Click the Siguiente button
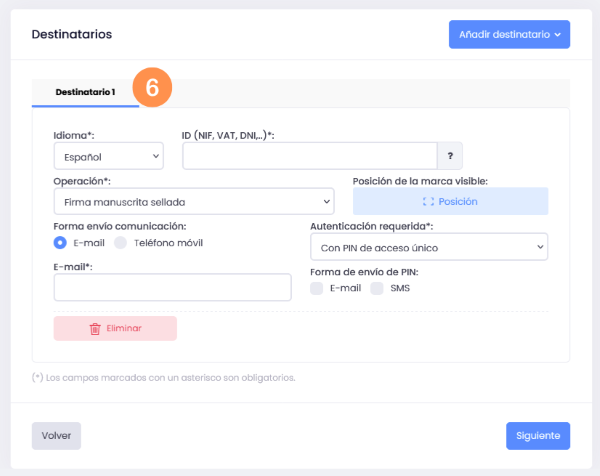Image resolution: width=600 pixels, height=476 pixels. [x=538, y=436]
